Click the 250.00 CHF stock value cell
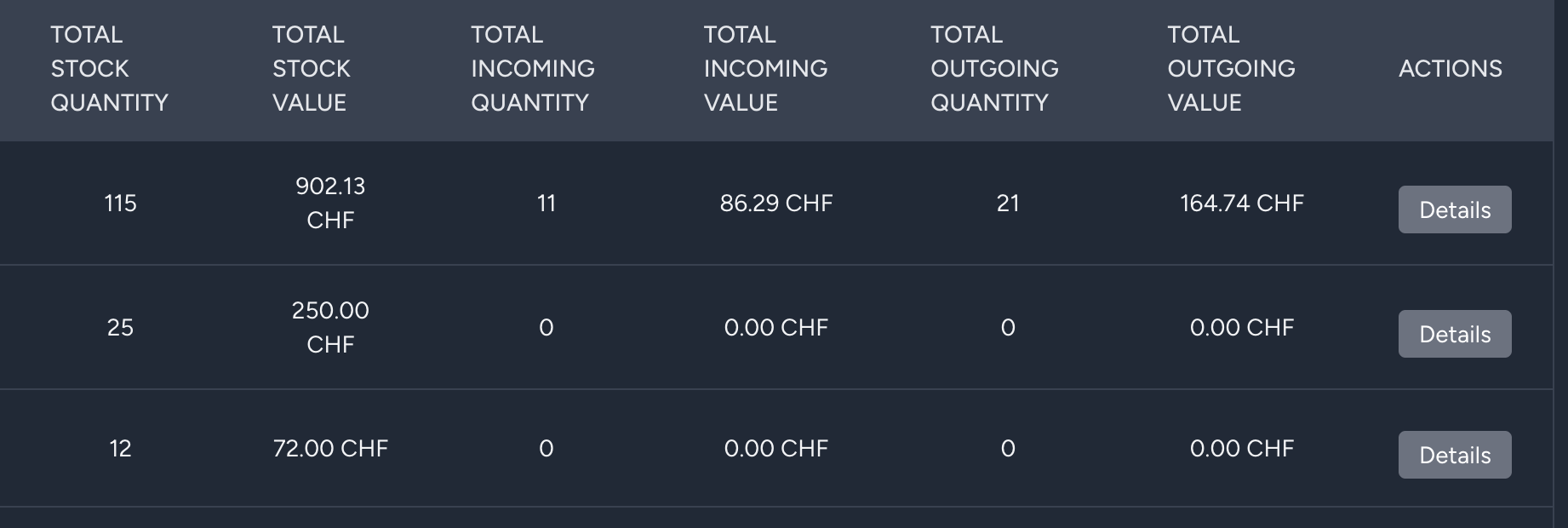The width and height of the screenshot is (1568, 528). [330, 328]
